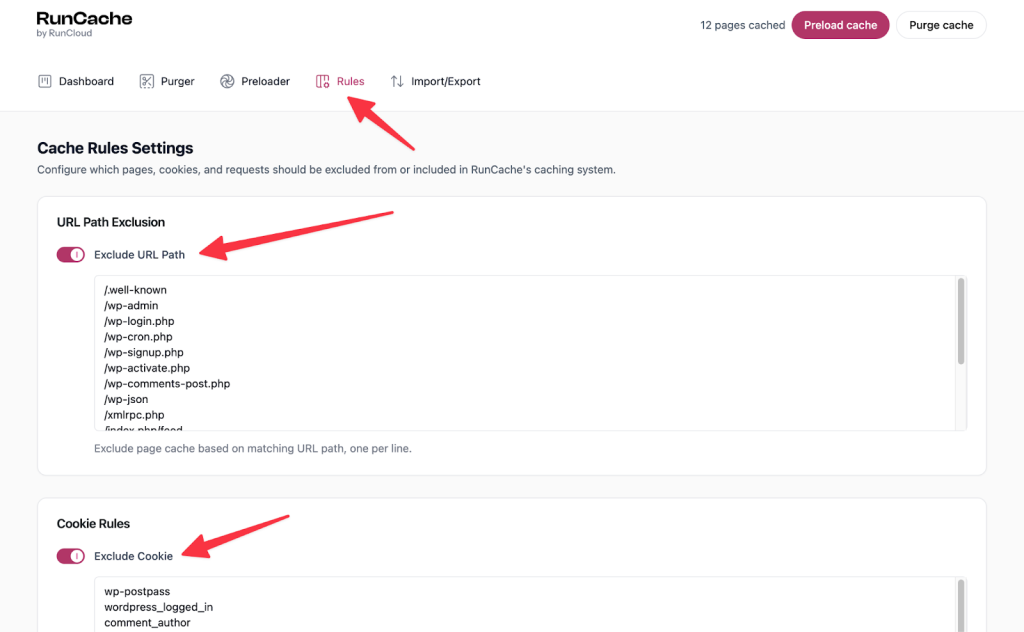The image size is (1024, 632).
Task: Toggle the Exclude URL Path switch
Action: point(71,255)
